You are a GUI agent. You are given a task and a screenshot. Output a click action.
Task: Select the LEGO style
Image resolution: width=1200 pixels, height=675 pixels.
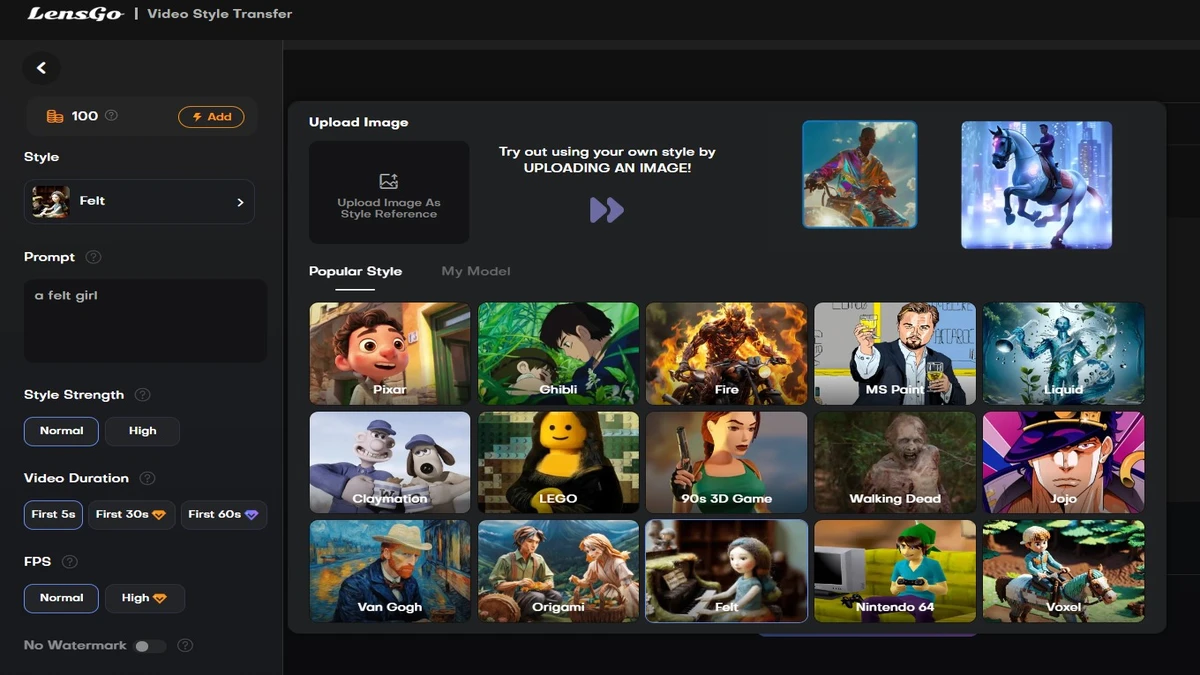(x=558, y=462)
